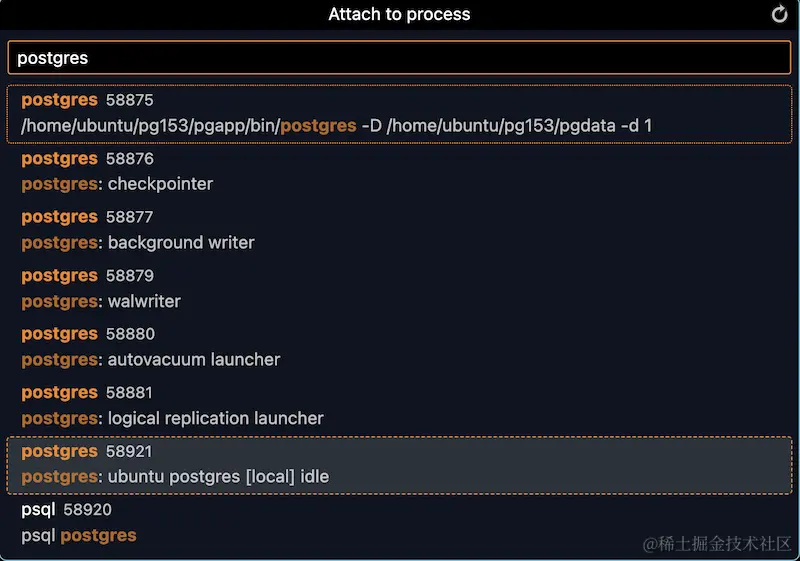The image size is (800, 561).
Task: Click the pgdata command line path text
Action: click(501, 125)
